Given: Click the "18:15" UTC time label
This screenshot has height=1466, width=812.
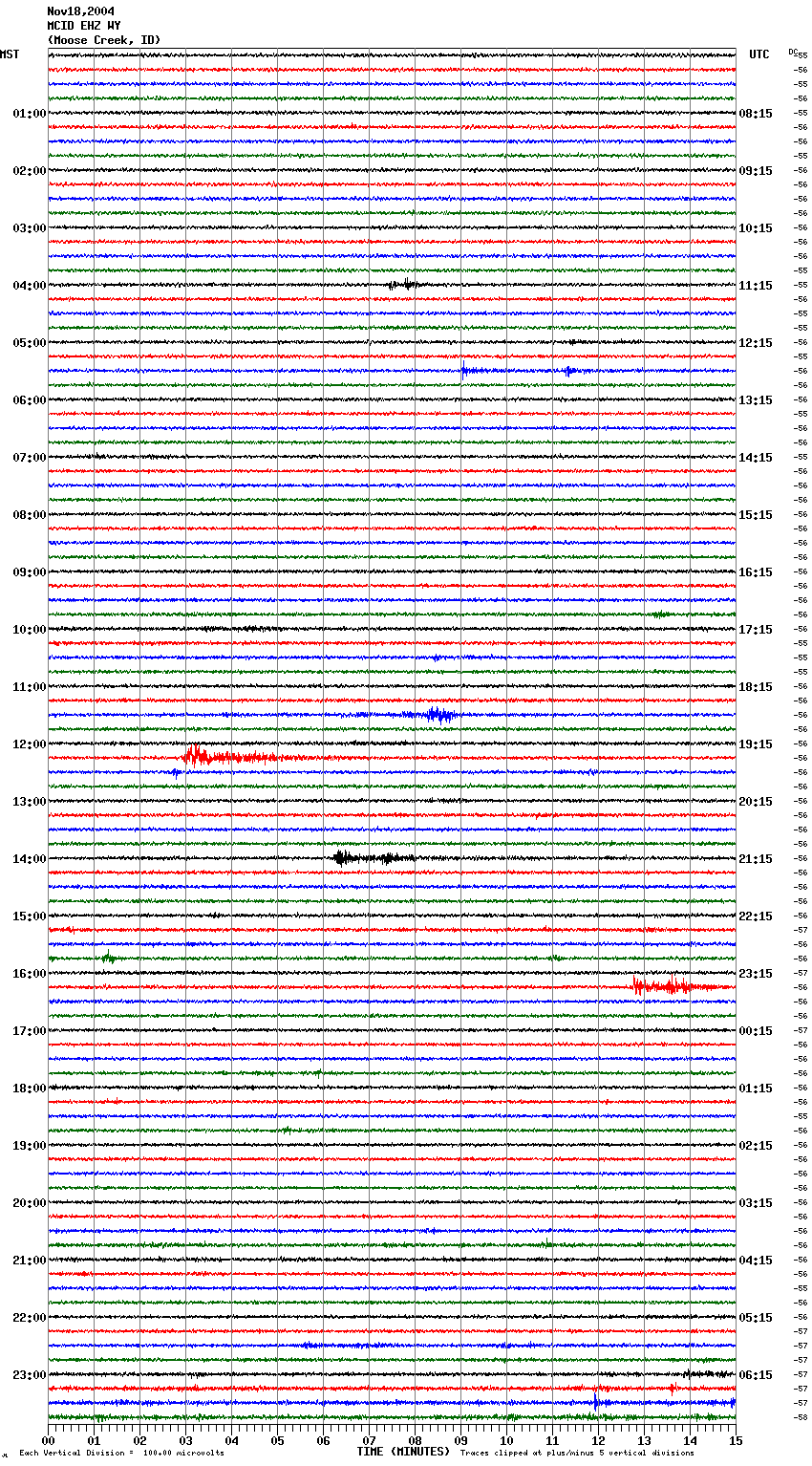Looking at the screenshot, I should tap(756, 687).
